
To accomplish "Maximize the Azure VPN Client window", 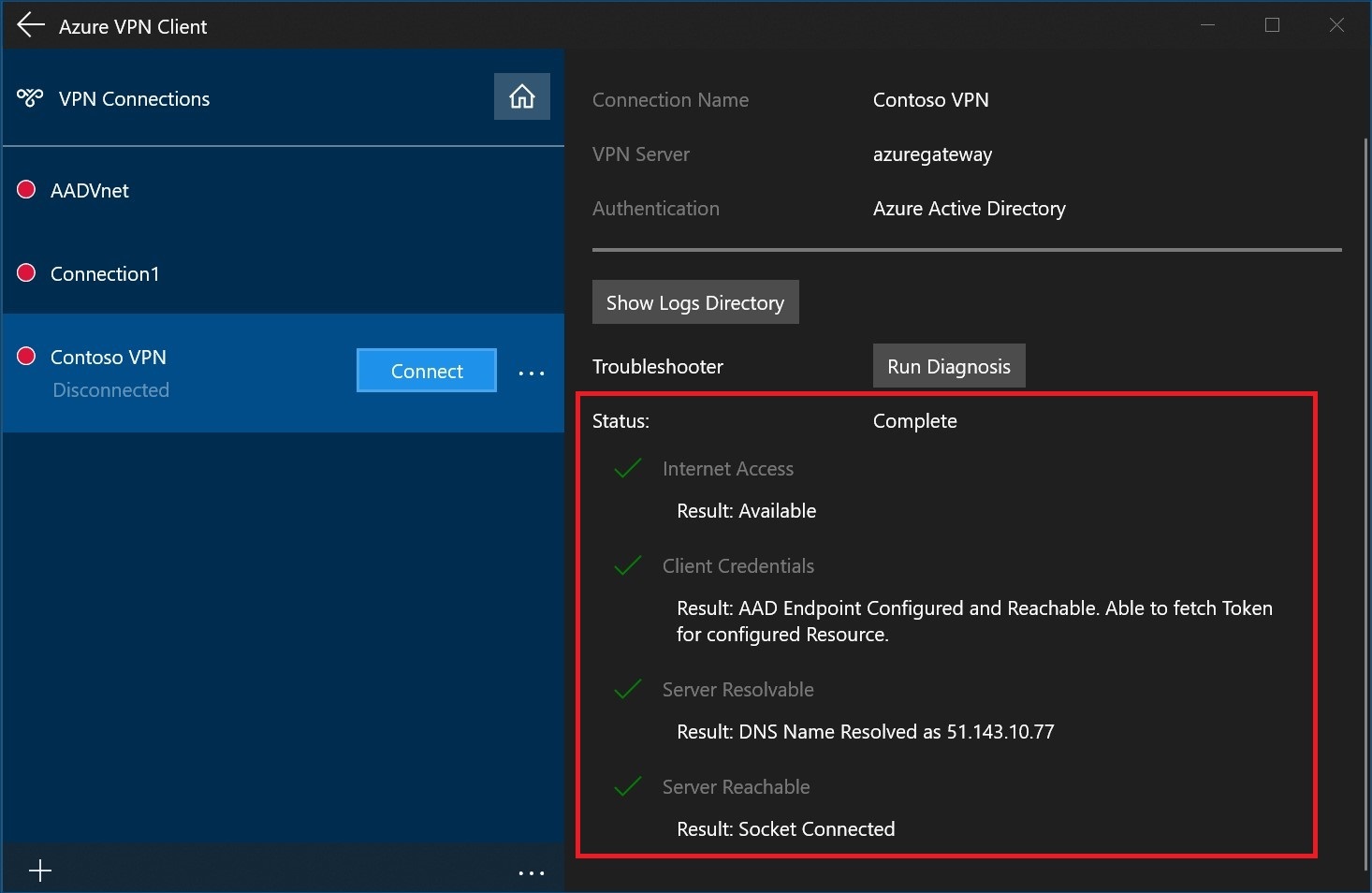I will pyautogui.click(x=1272, y=25).
